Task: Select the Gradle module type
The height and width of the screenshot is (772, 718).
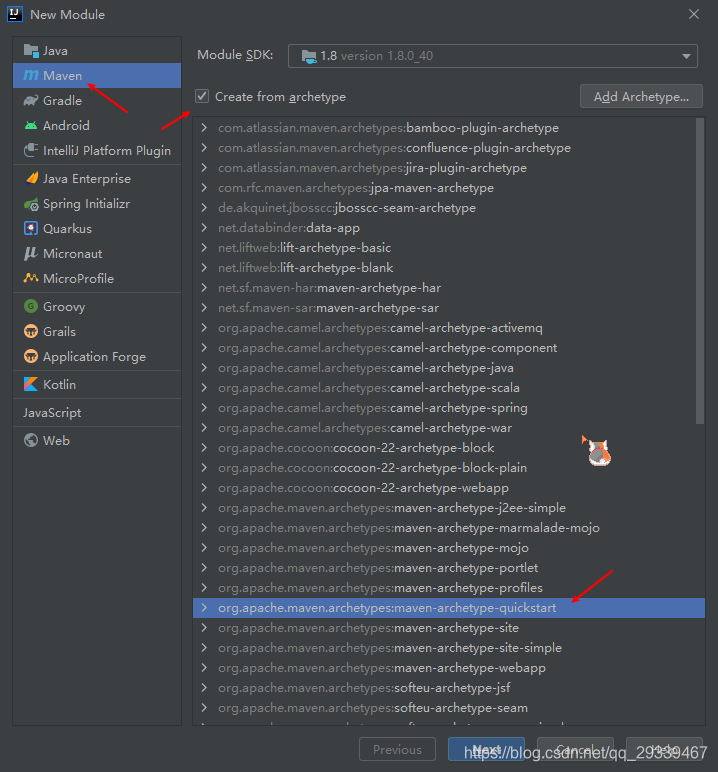Action: pyautogui.click(x=97, y=100)
